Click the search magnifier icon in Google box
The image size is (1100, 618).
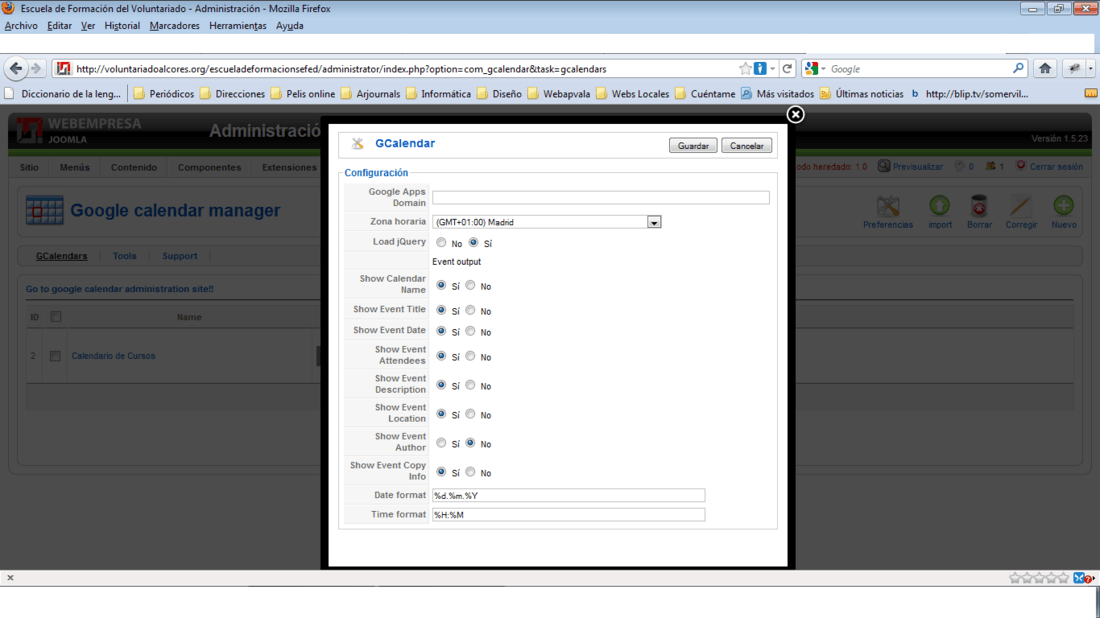1018,69
